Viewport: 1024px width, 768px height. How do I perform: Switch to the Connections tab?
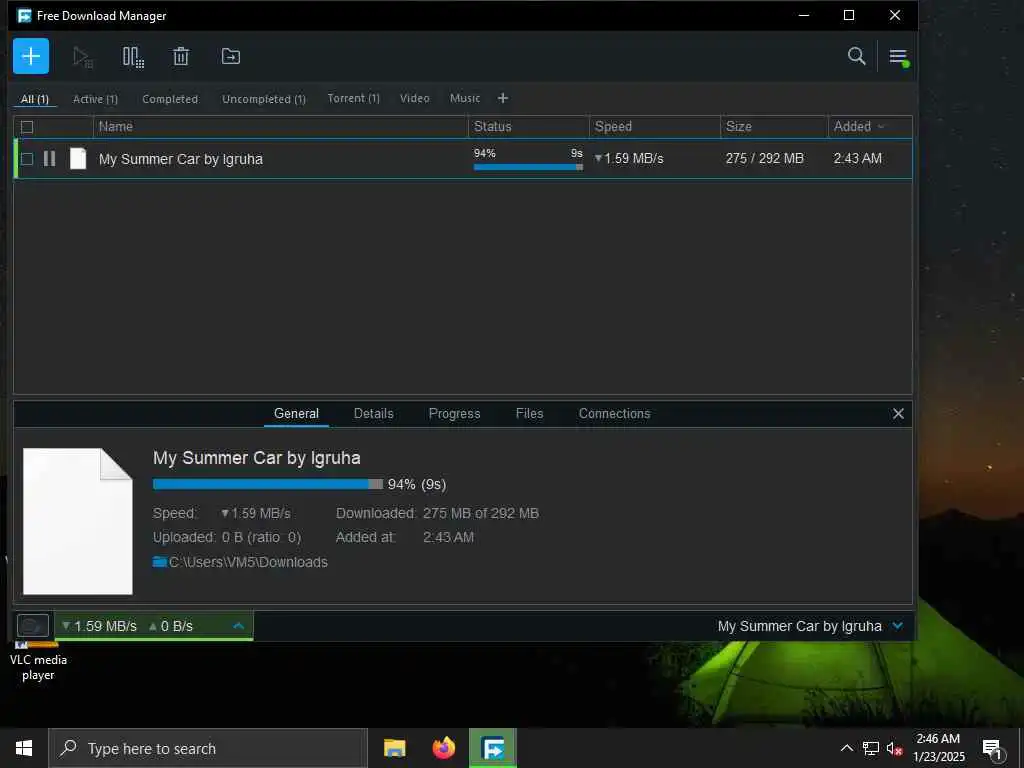(x=615, y=413)
